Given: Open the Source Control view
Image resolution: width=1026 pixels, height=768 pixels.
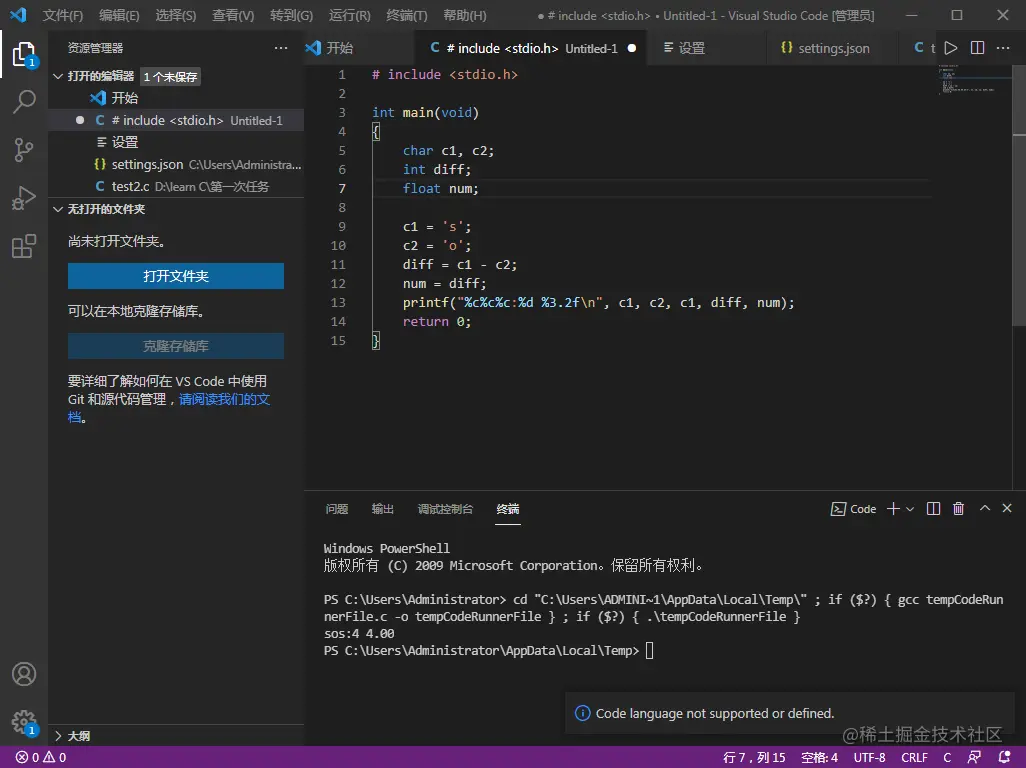Looking at the screenshot, I should coord(24,150).
